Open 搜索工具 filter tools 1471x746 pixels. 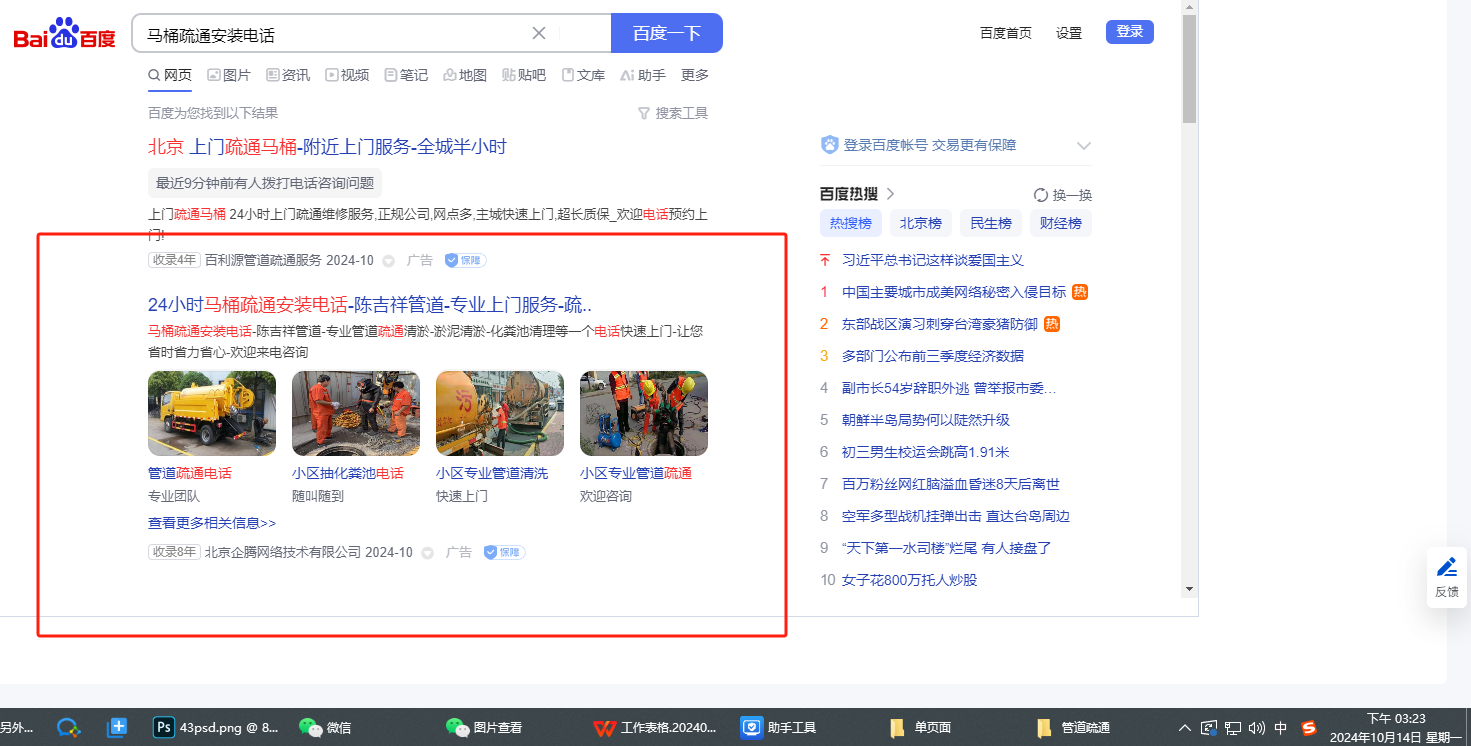point(673,113)
